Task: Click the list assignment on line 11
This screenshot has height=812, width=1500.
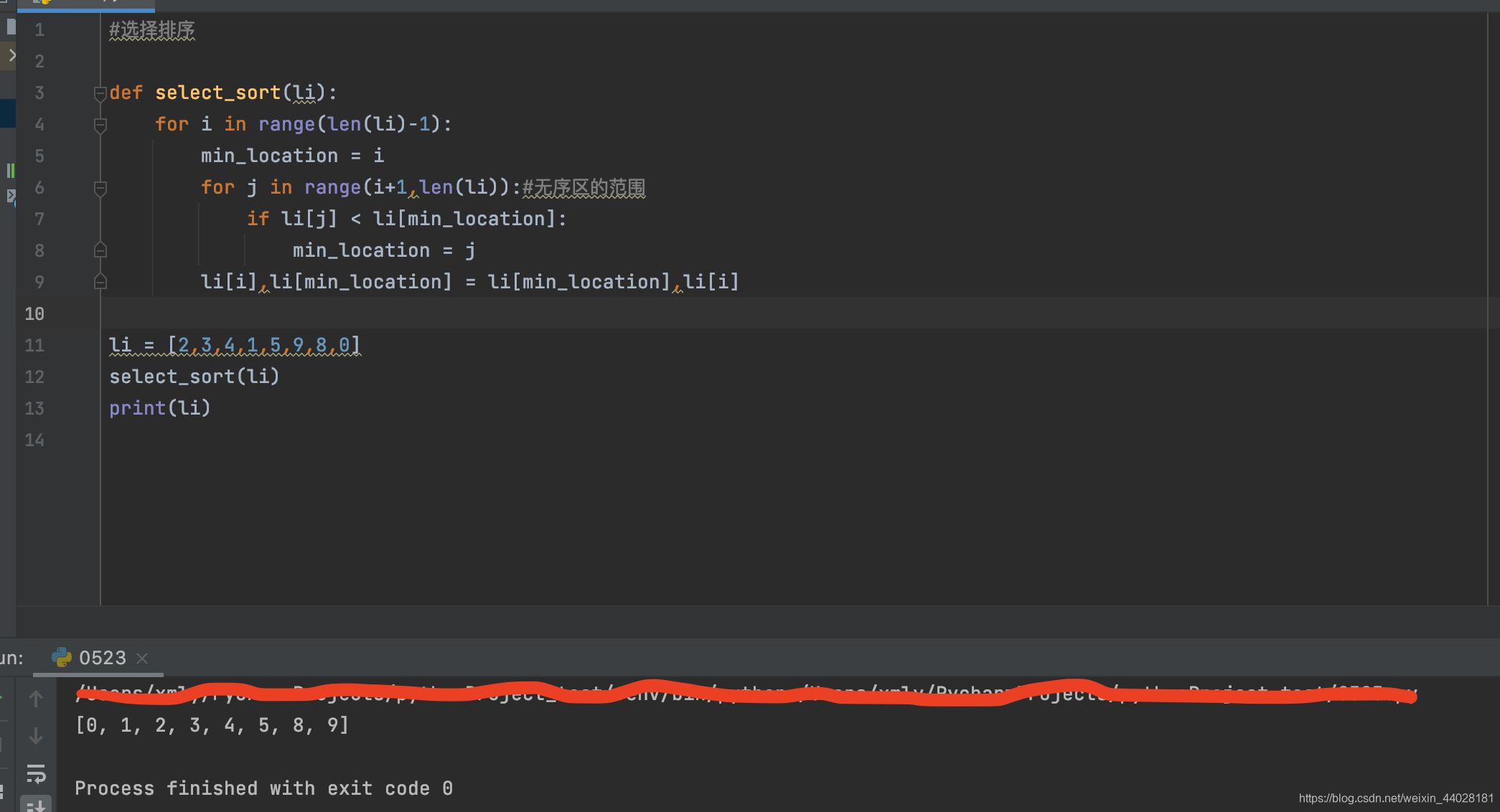Action: pyautogui.click(x=235, y=345)
